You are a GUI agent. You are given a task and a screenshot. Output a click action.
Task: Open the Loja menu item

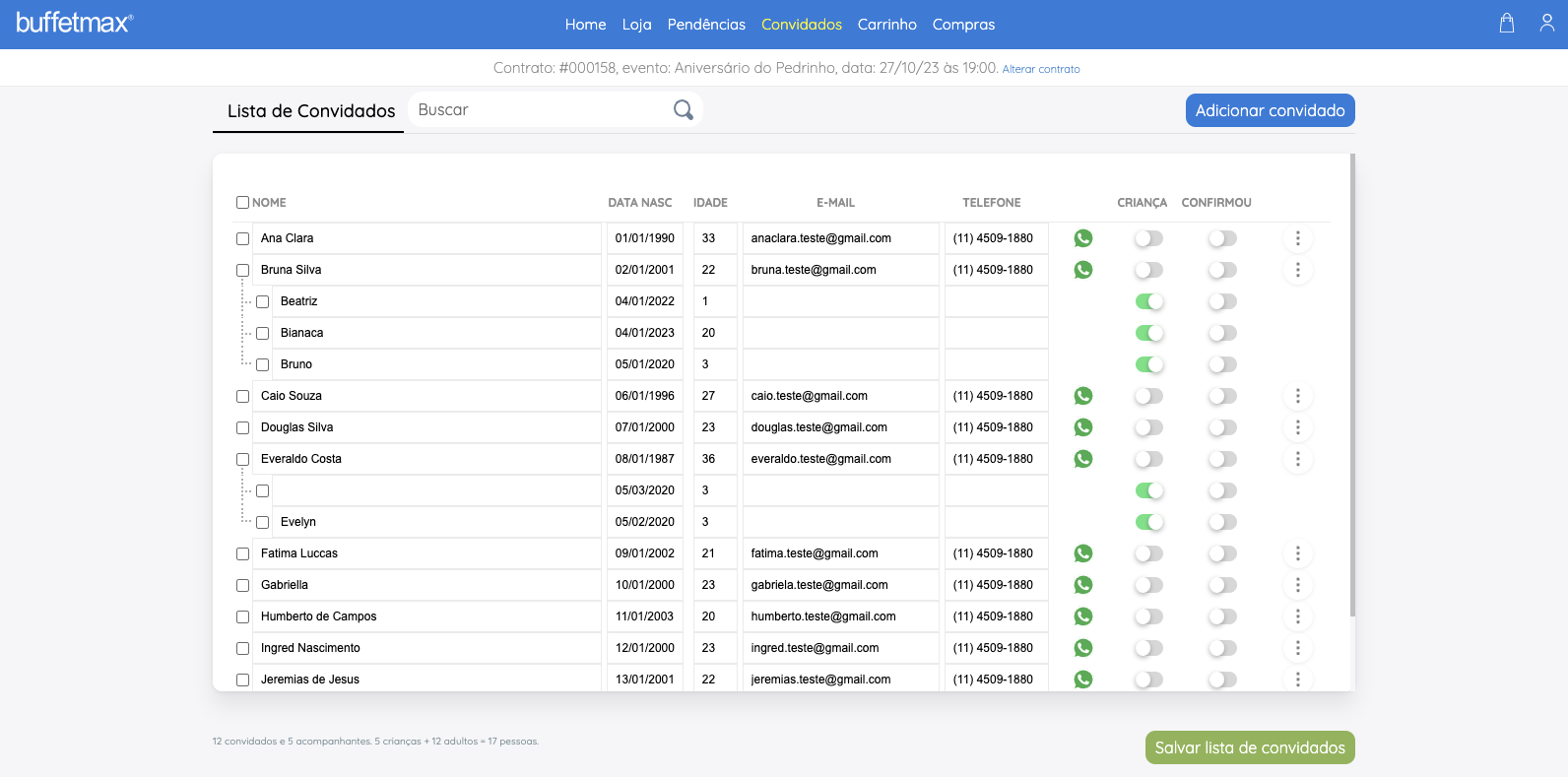(x=637, y=25)
